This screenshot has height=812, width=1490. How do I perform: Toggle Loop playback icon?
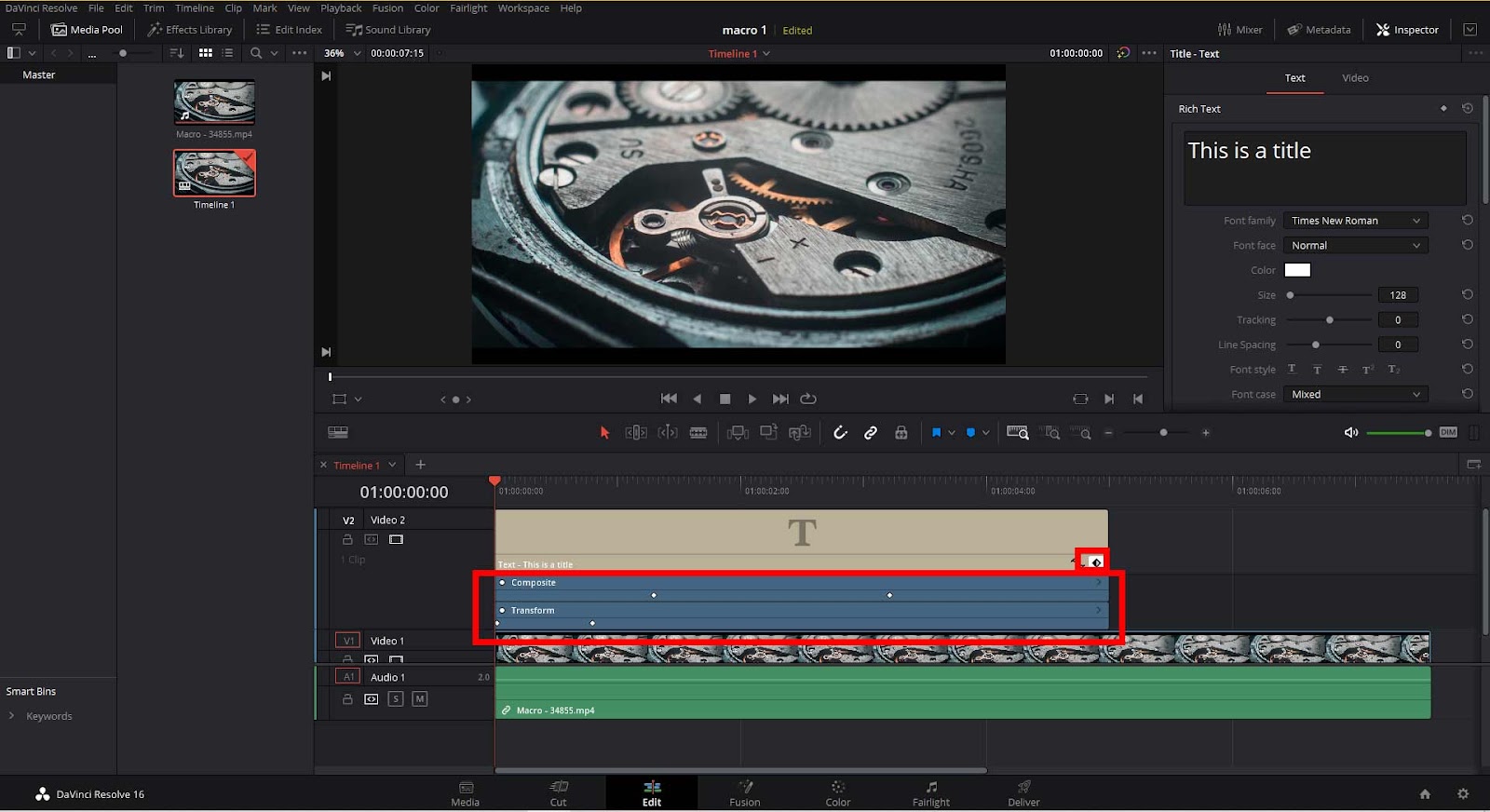tap(808, 399)
